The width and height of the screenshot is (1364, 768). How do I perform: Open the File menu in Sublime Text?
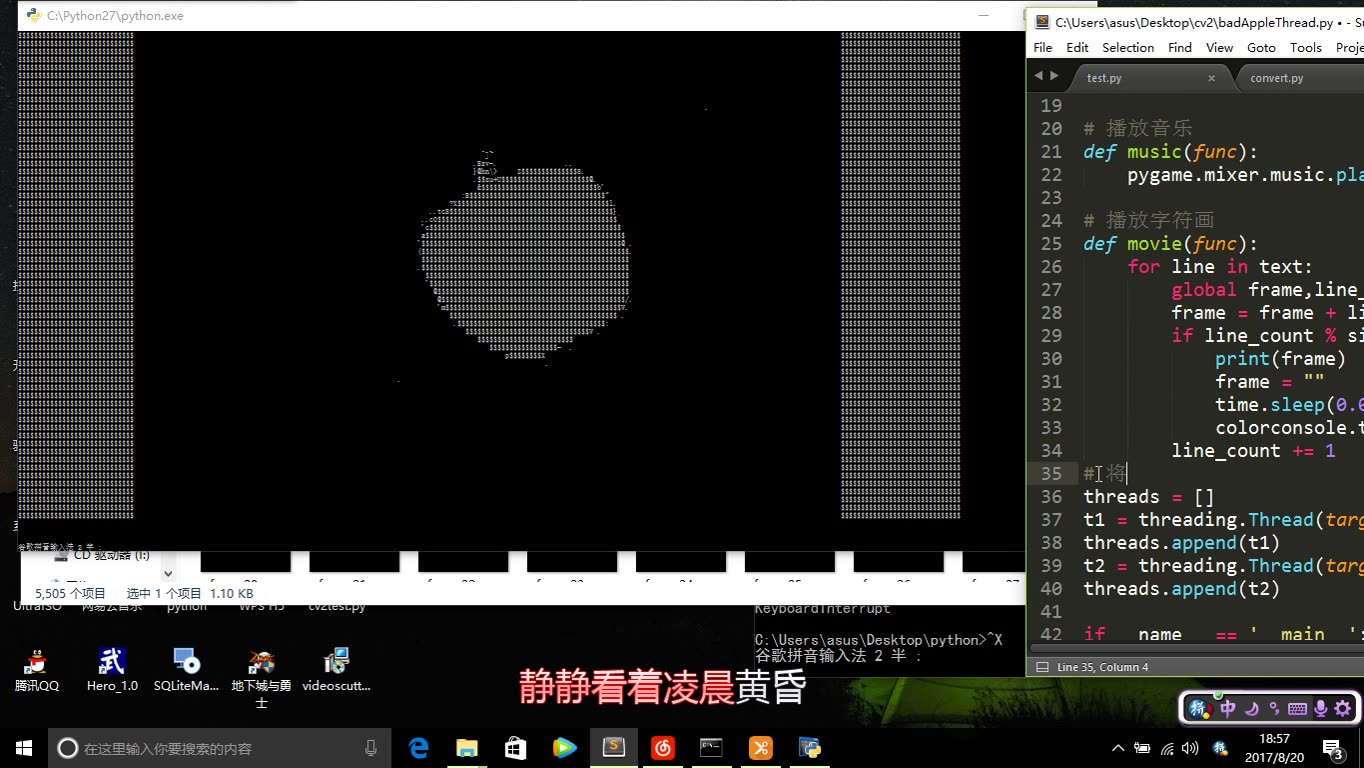1043,47
